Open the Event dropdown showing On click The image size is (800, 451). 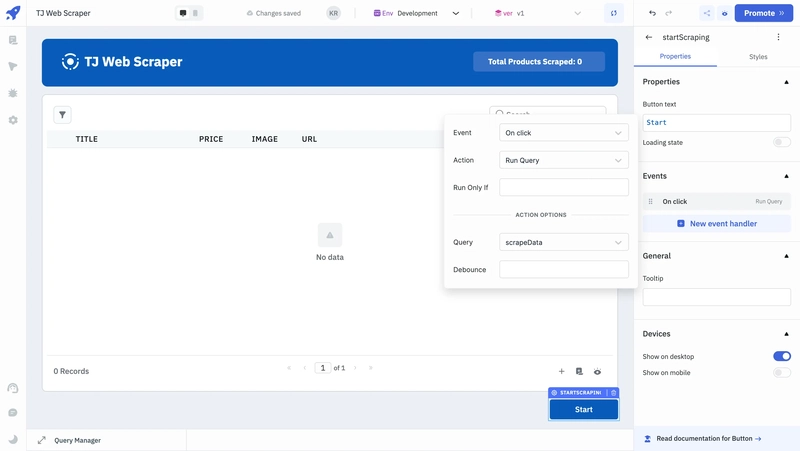pyautogui.click(x=563, y=133)
